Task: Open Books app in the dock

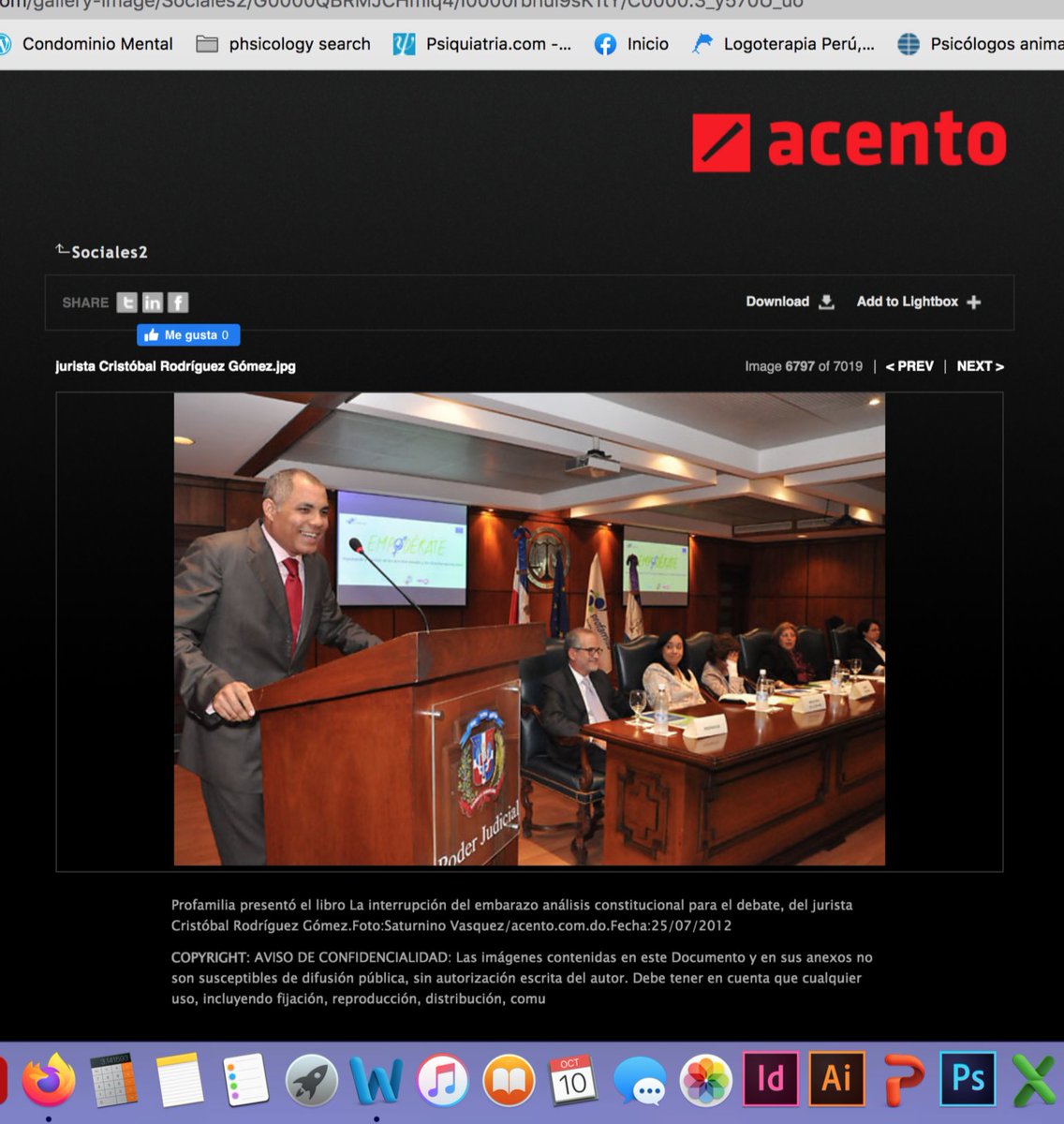Action: 508,1081
